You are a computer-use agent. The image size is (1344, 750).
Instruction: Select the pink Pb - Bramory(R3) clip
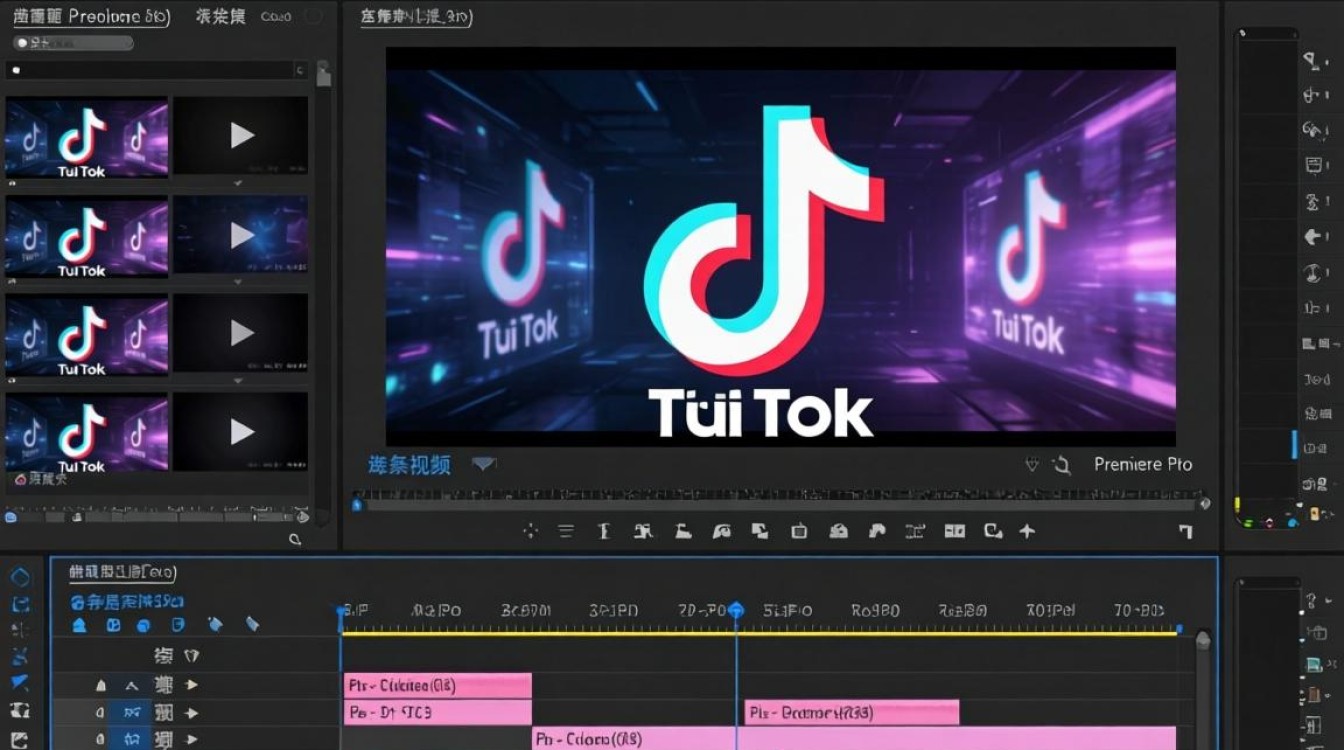[x=852, y=712]
